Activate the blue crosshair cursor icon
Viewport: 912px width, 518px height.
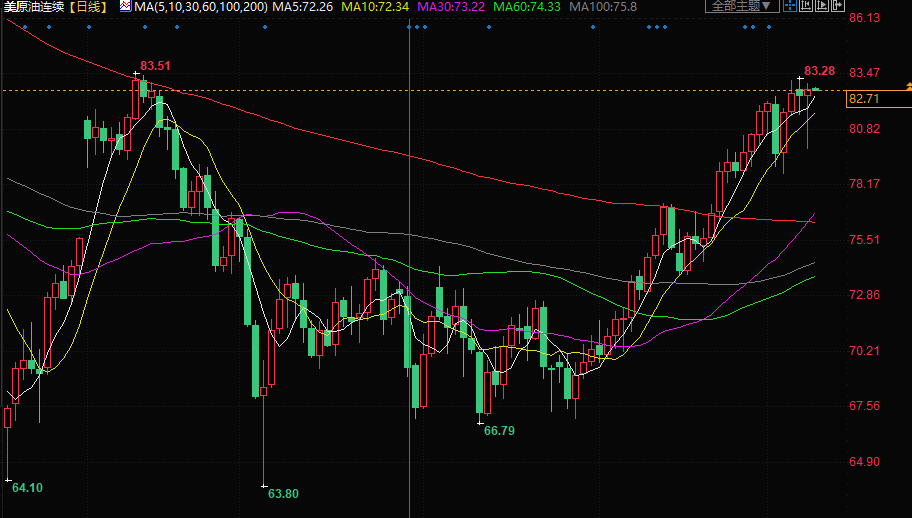pos(790,6)
